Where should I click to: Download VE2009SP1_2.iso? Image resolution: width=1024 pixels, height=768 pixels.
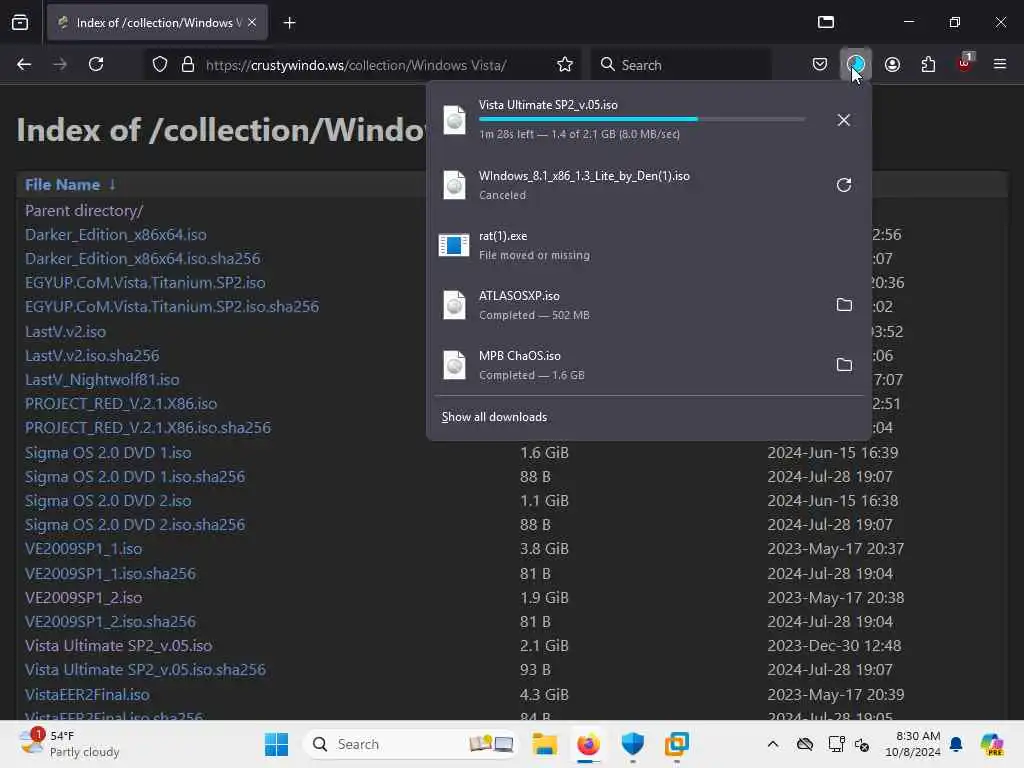point(84,598)
